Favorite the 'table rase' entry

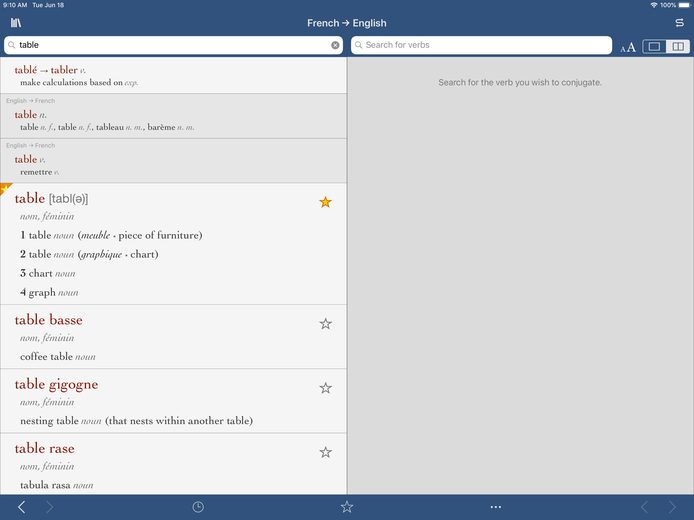[325, 452]
